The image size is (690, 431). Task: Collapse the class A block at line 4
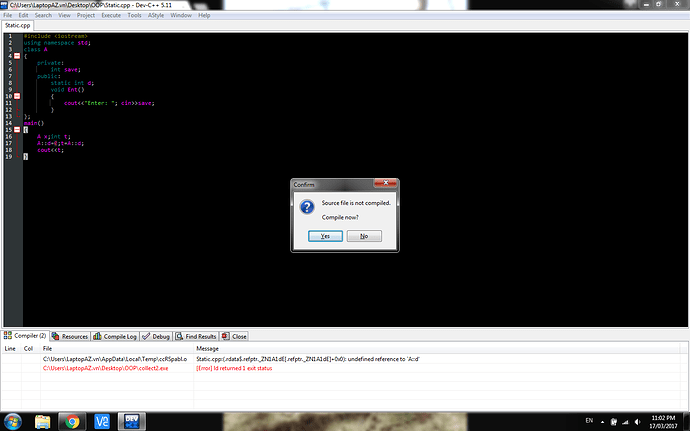point(17,55)
